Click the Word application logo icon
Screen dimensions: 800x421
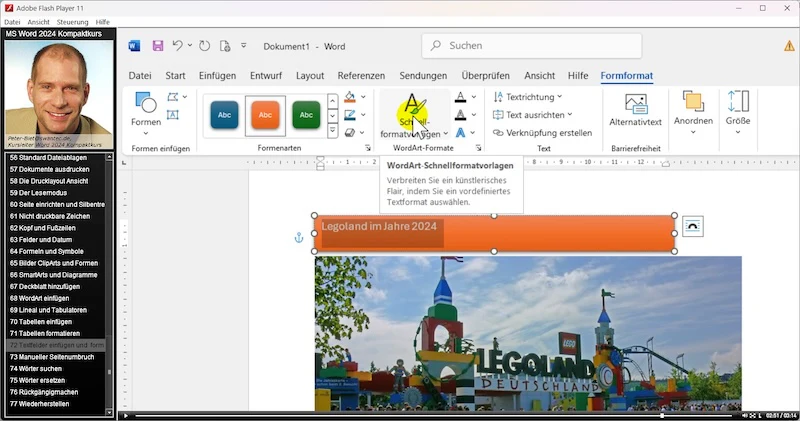134,46
